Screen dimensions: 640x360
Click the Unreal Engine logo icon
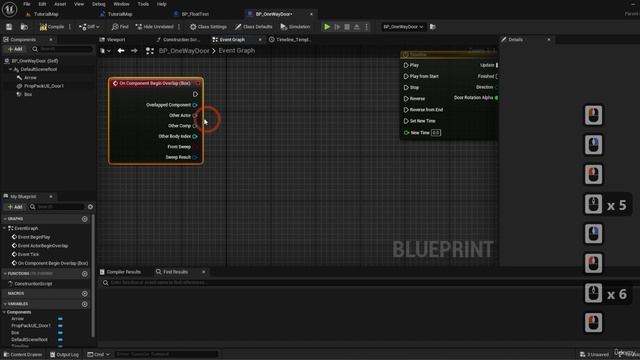[x=9, y=9]
